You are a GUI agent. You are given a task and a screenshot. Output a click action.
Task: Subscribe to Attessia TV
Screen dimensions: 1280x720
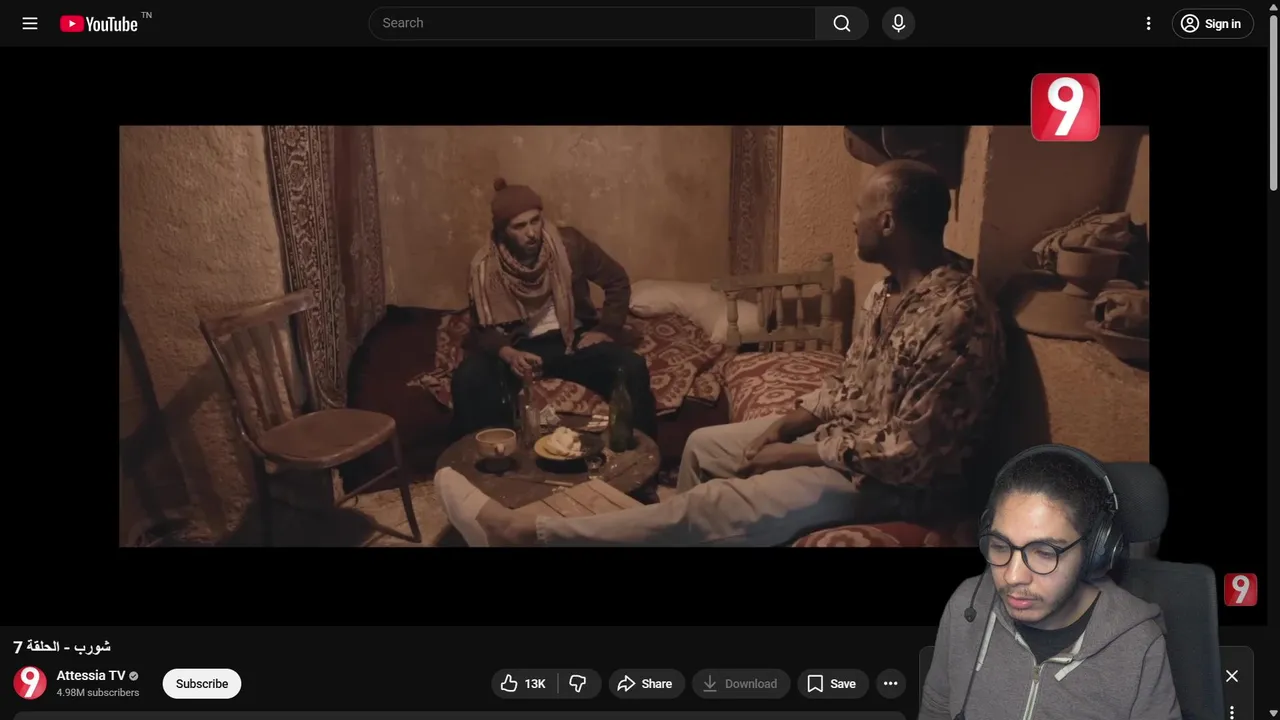point(202,684)
